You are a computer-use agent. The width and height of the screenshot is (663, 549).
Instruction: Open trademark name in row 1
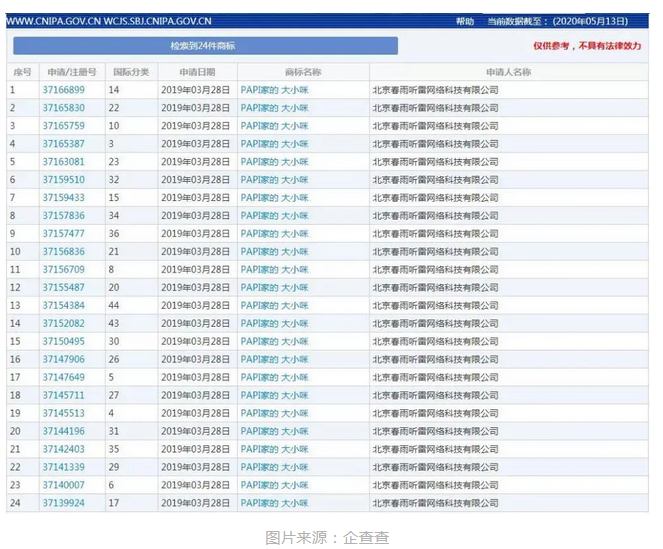(274, 90)
